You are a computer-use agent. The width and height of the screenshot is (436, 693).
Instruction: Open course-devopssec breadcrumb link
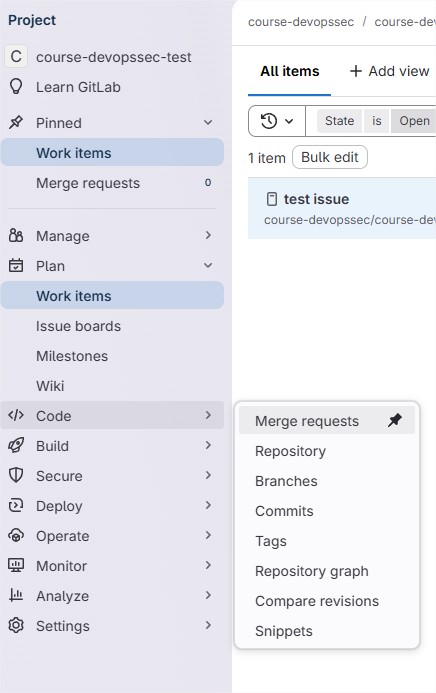pyautogui.click(x=301, y=22)
